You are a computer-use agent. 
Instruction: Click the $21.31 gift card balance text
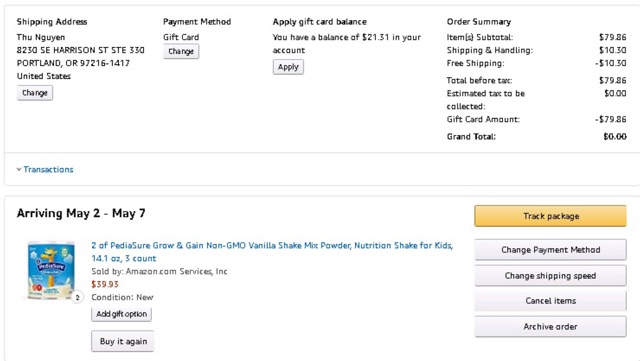click(x=376, y=37)
